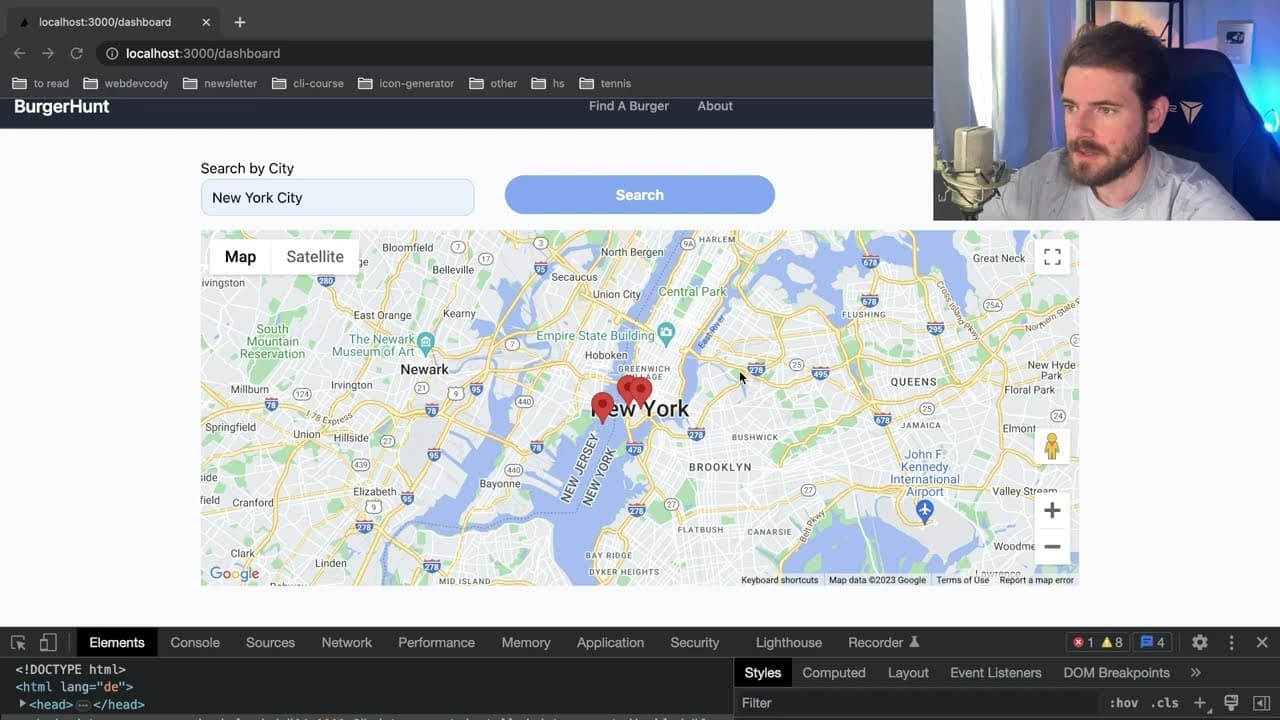Switch to the Elements tab
The width and height of the screenshot is (1280, 720).
pos(117,643)
